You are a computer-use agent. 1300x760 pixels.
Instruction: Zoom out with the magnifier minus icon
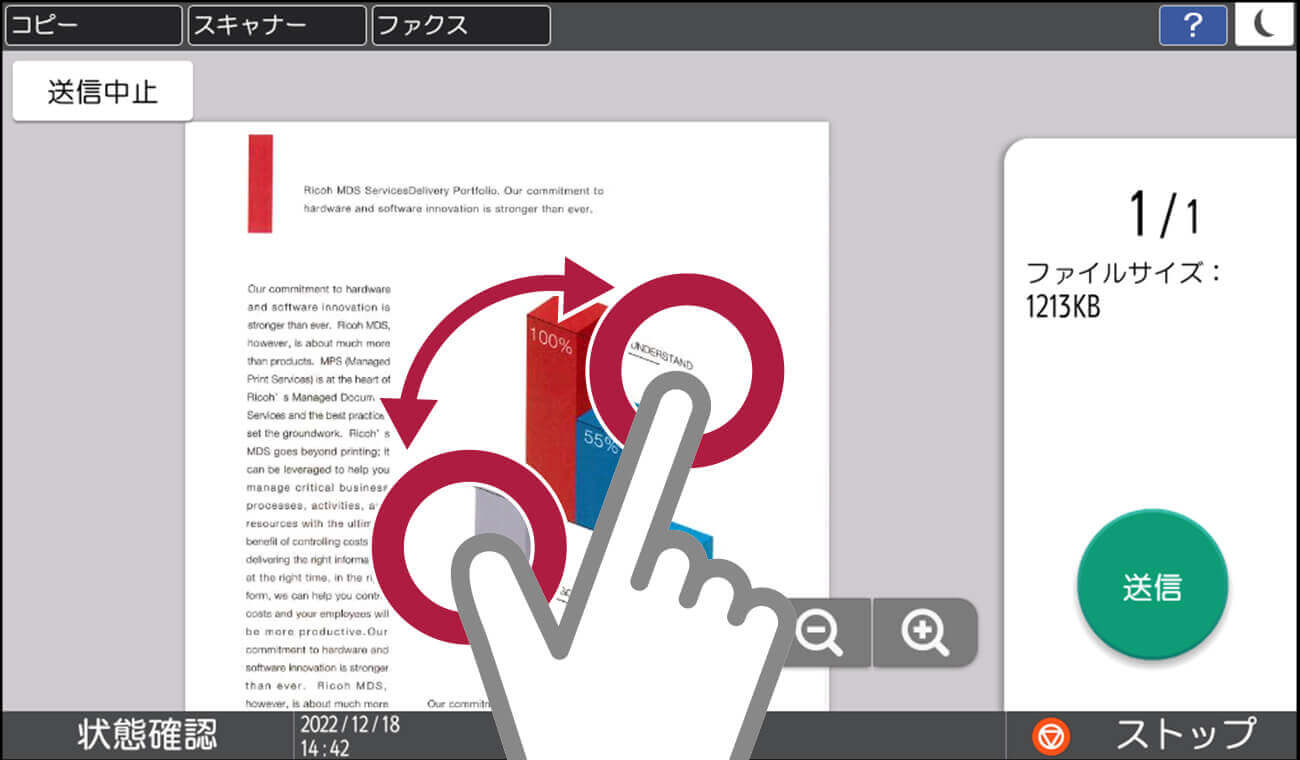pyautogui.click(x=823, y=631)
